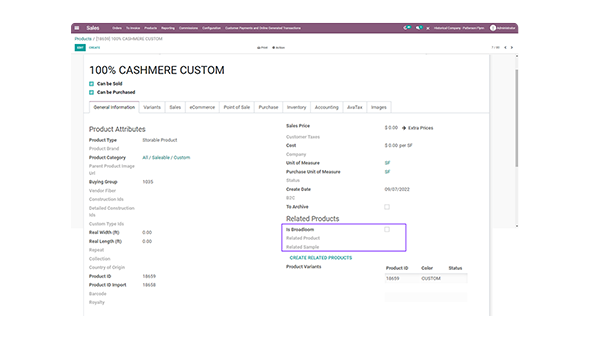This screenshot has height=360, width=590.
Task: Switch to the General Information tab
Action: click(x=114, y=107)
